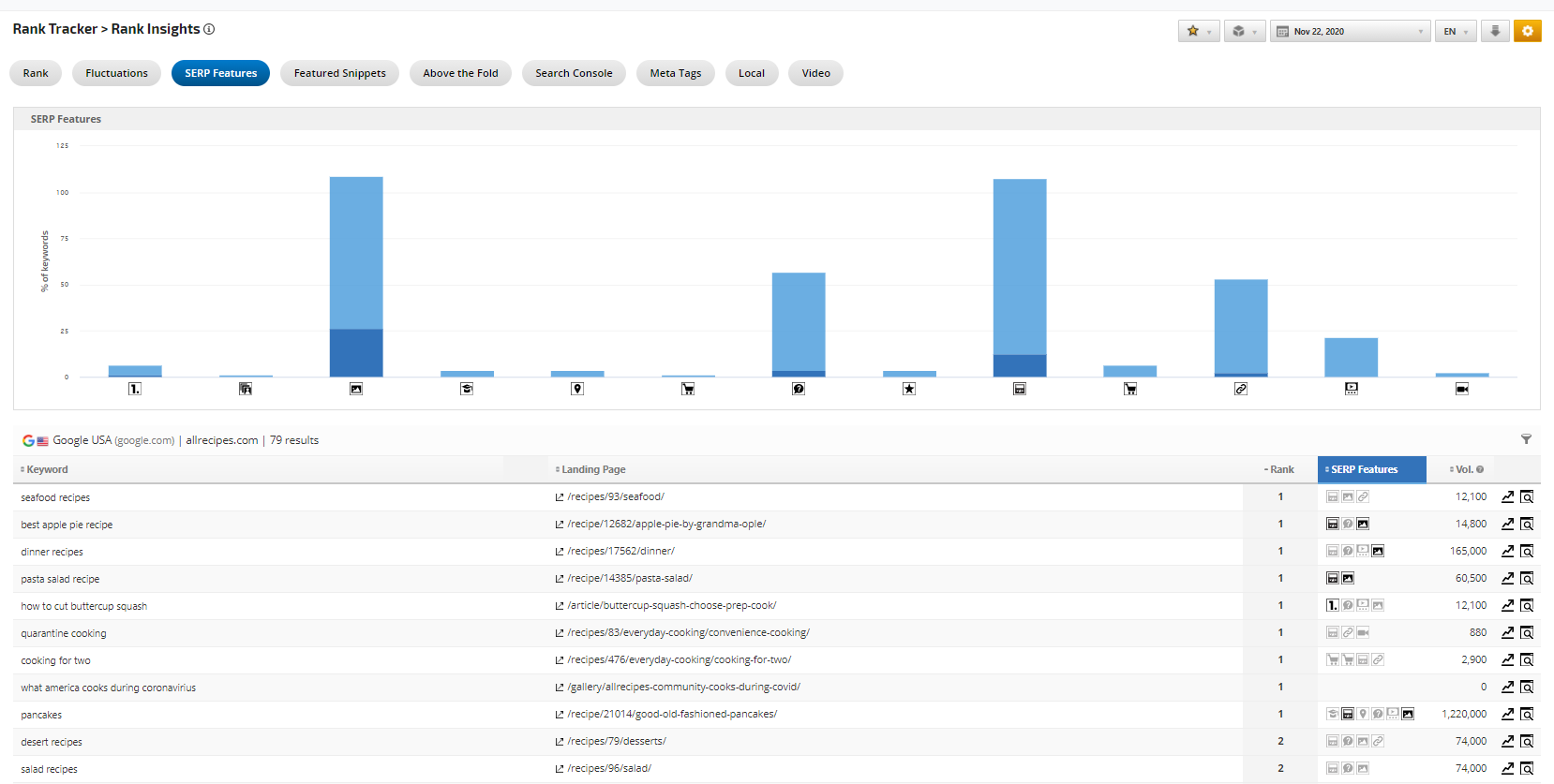Switch to the Above the Fold tab

[x=460, y=73]
